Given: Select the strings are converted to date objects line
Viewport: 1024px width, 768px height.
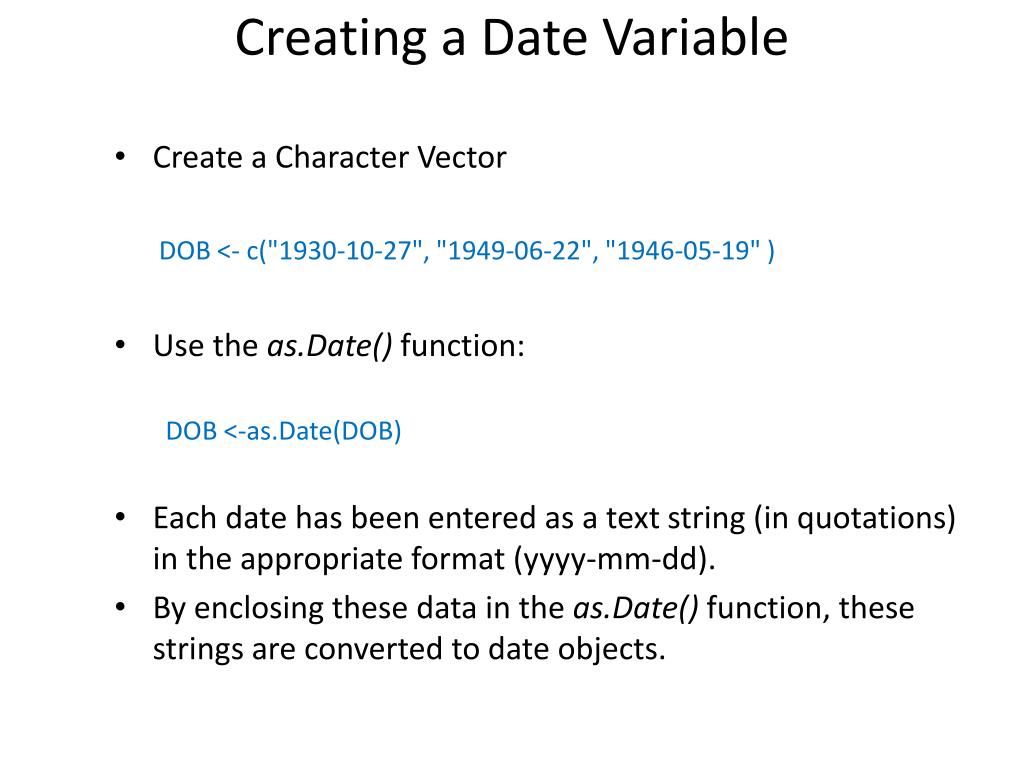Looking at the screenshot, I should 409,650.
